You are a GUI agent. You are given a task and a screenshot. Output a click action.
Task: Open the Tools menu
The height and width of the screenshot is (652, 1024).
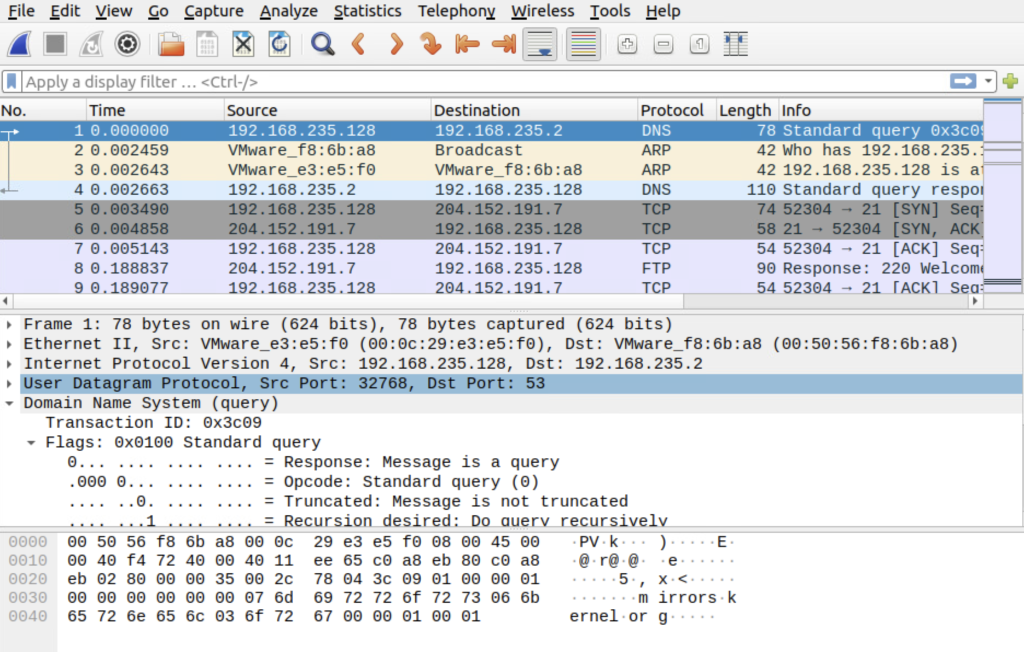tap(610, 11)
